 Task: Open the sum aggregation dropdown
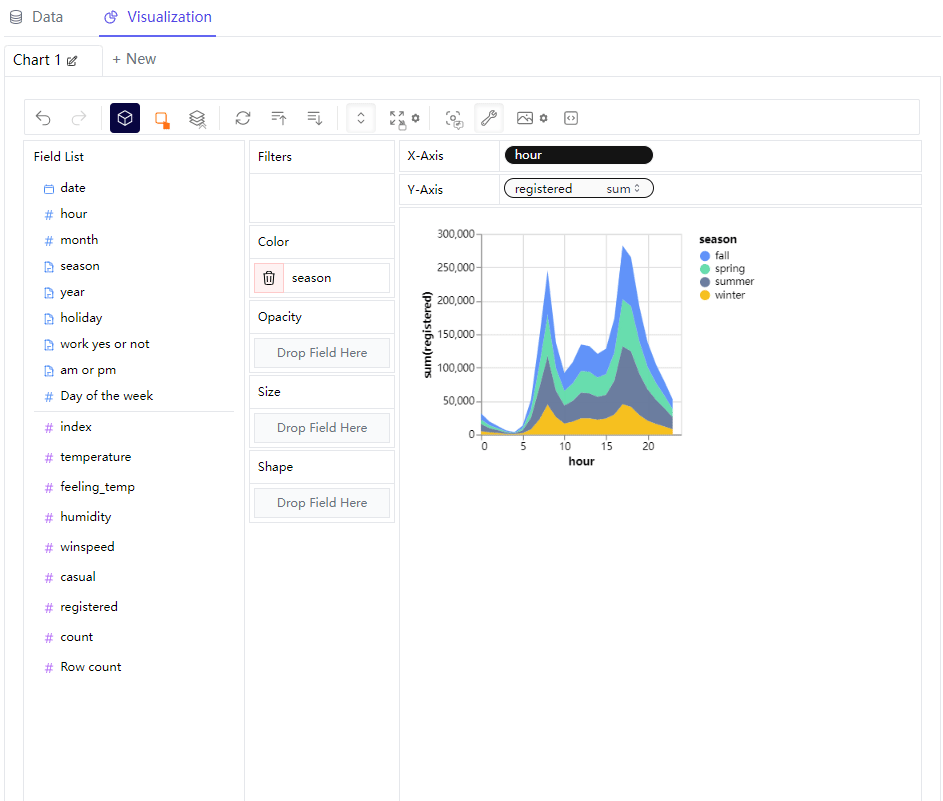click(x=624, y=189)
